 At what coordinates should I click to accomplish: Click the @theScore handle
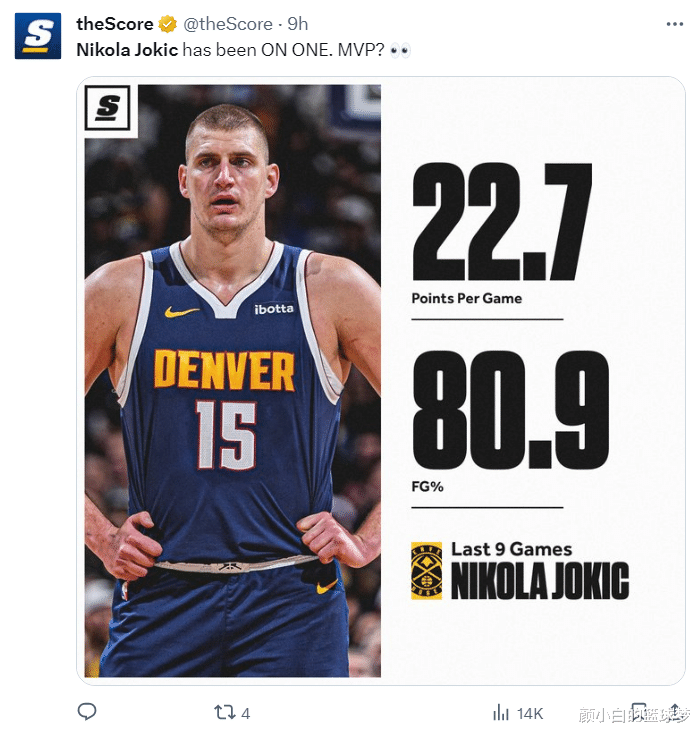tap(228, 24)
